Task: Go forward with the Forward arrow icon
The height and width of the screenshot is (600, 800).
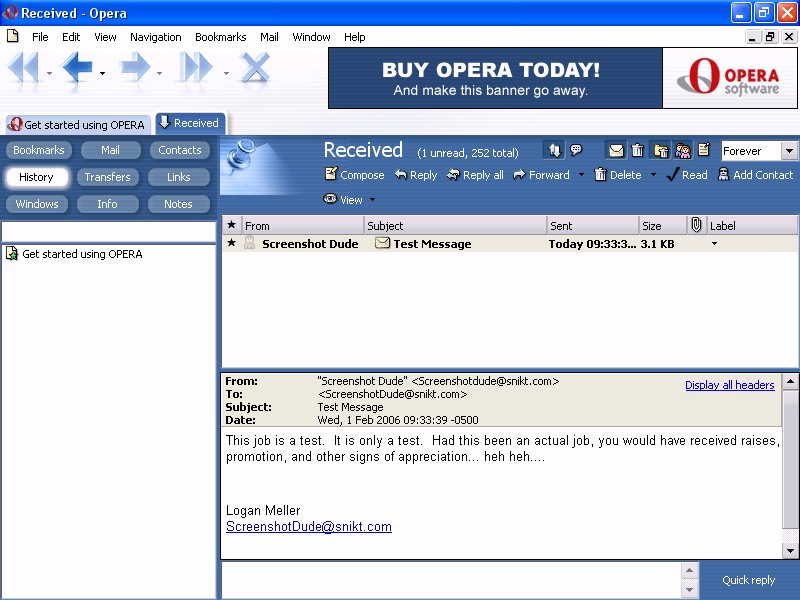Action: click(135, 67)
